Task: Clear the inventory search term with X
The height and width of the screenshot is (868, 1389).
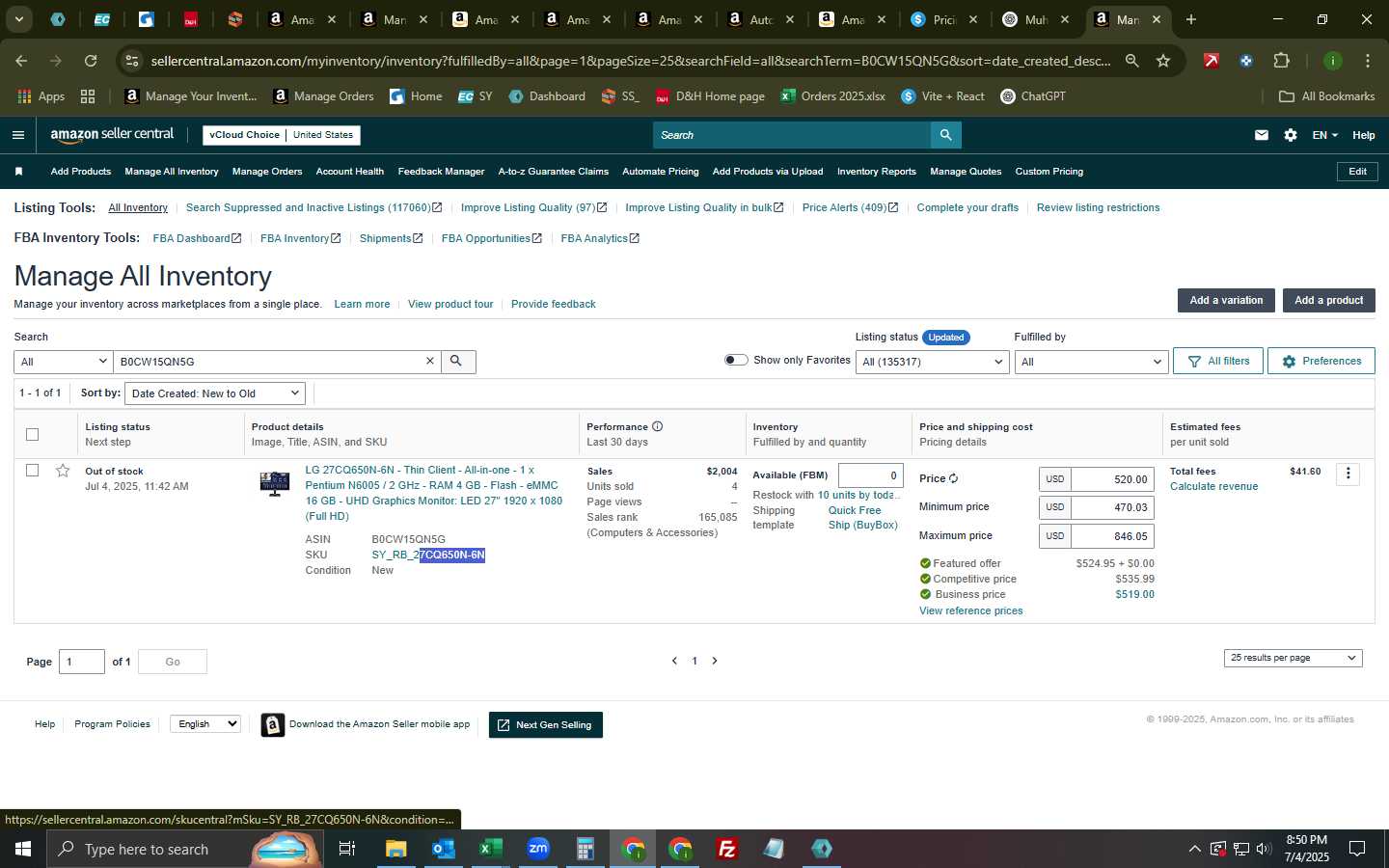Action: click(430, 361)
